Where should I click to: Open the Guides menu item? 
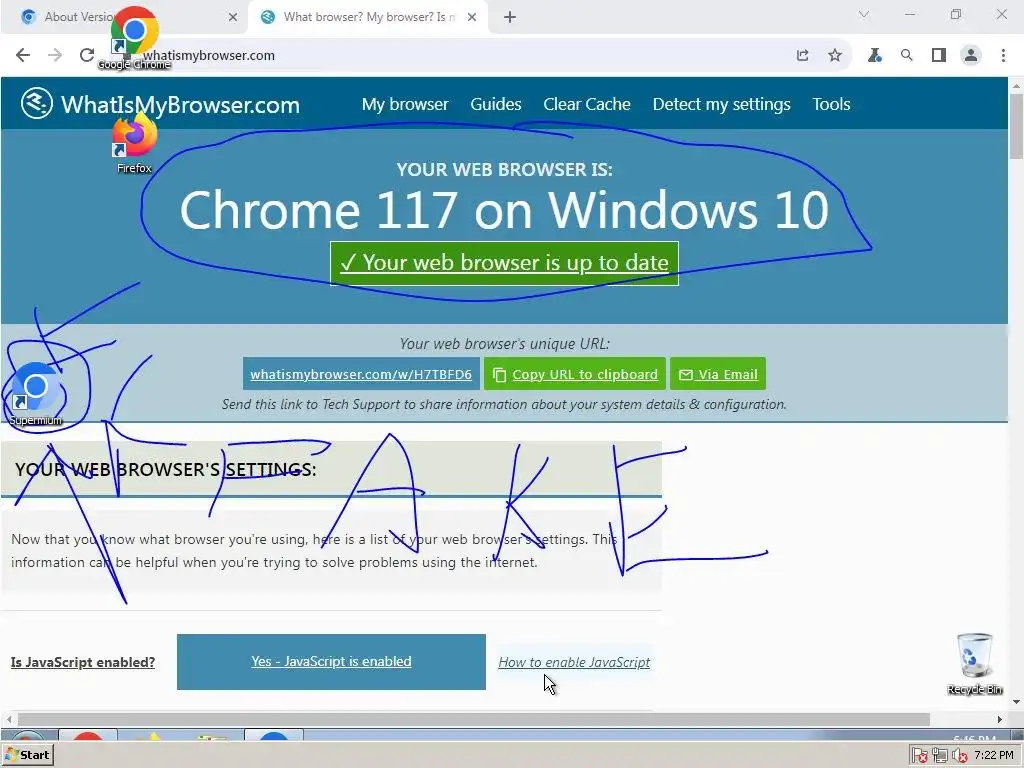pyautogui.click(x=496, y=104)
